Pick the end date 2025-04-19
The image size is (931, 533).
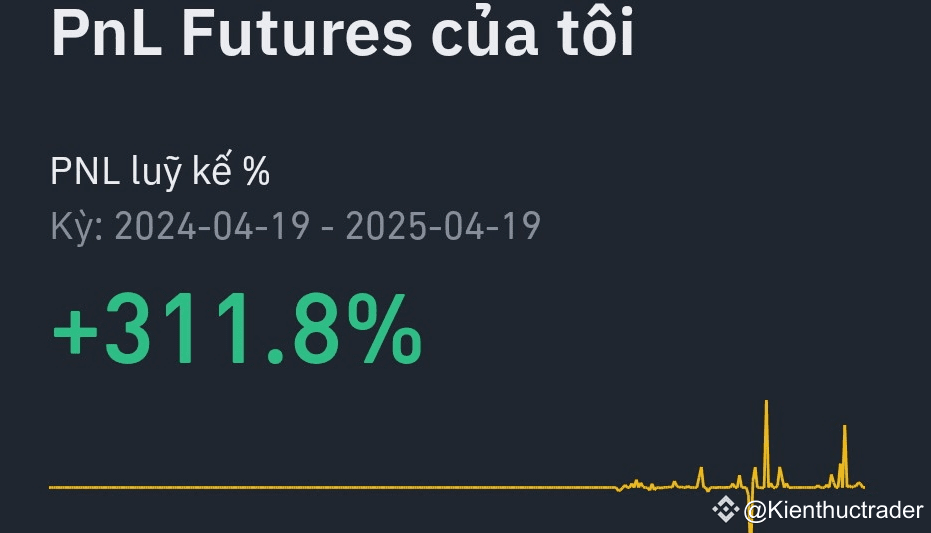pyautogui.click(x=443, y=226)
